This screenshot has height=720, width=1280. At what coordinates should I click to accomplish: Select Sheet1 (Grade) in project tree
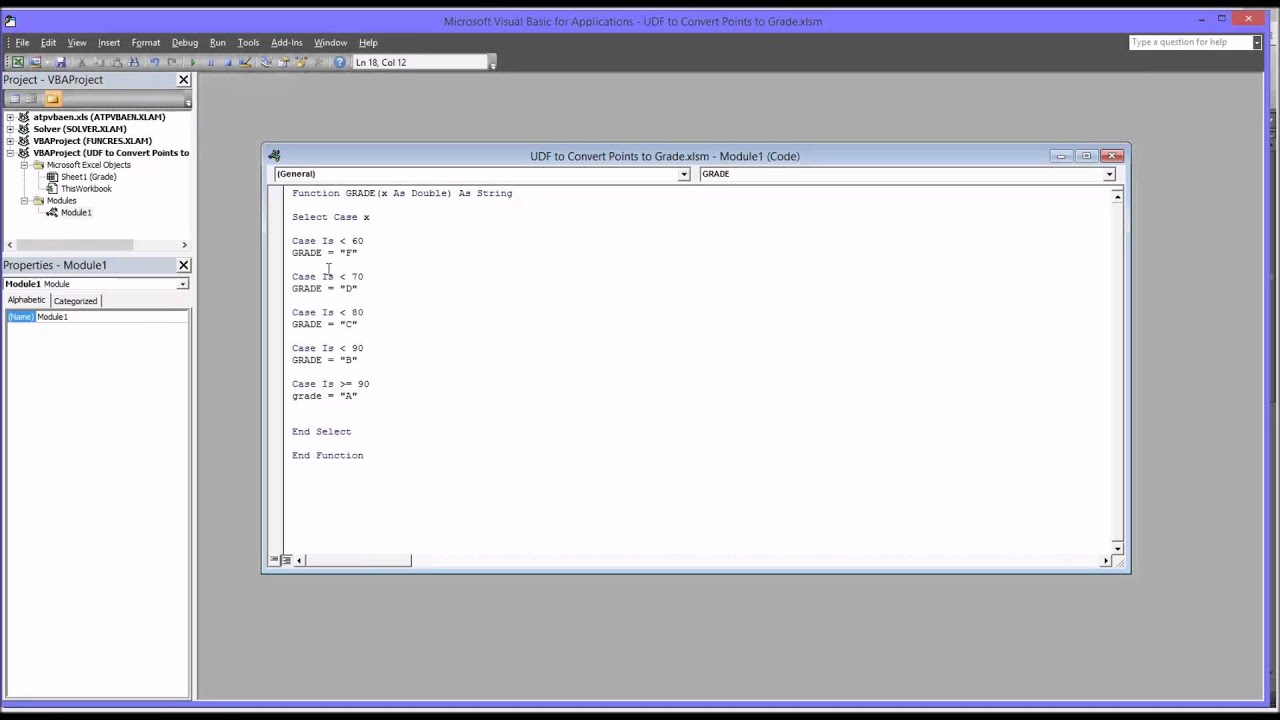point(88,177)
